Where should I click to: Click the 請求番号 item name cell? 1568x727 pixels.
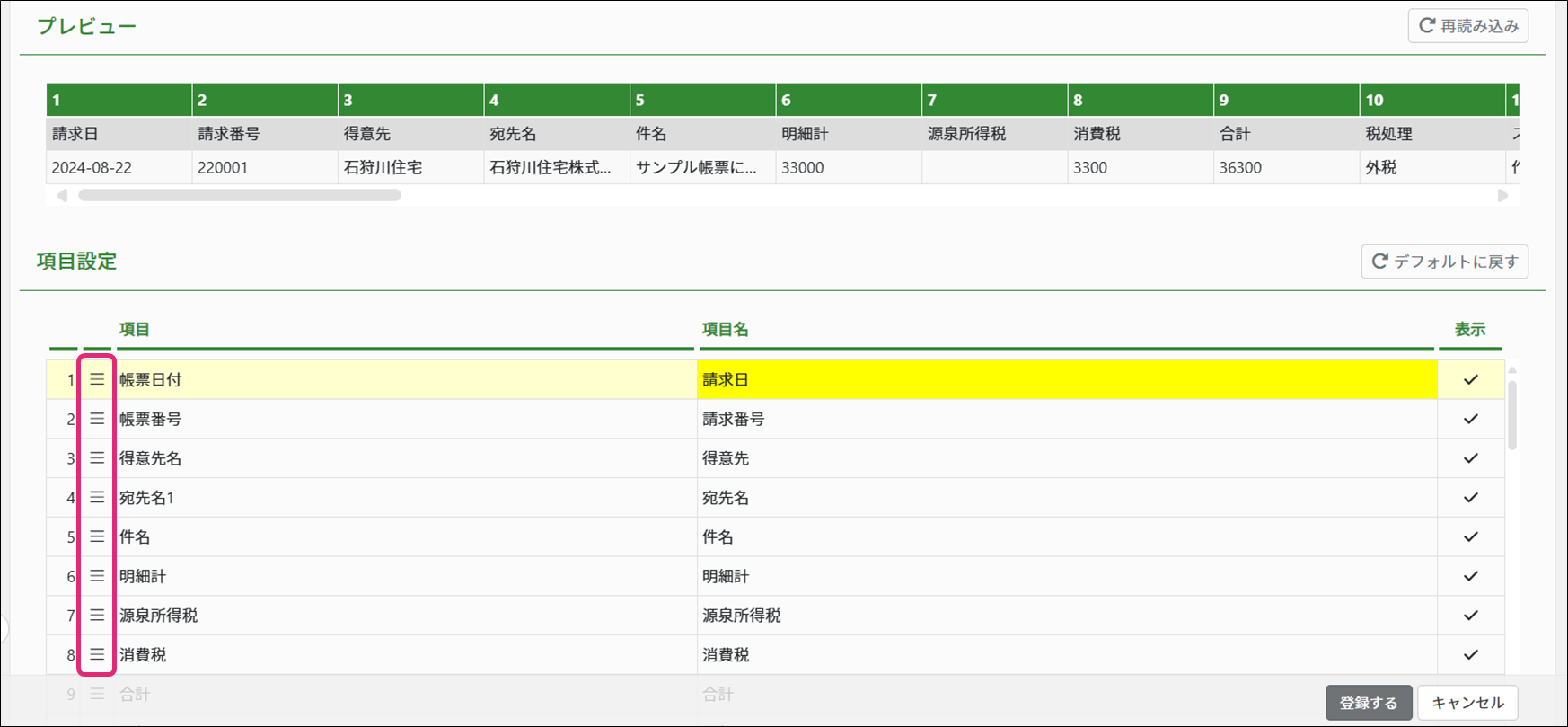point(1066,419)
